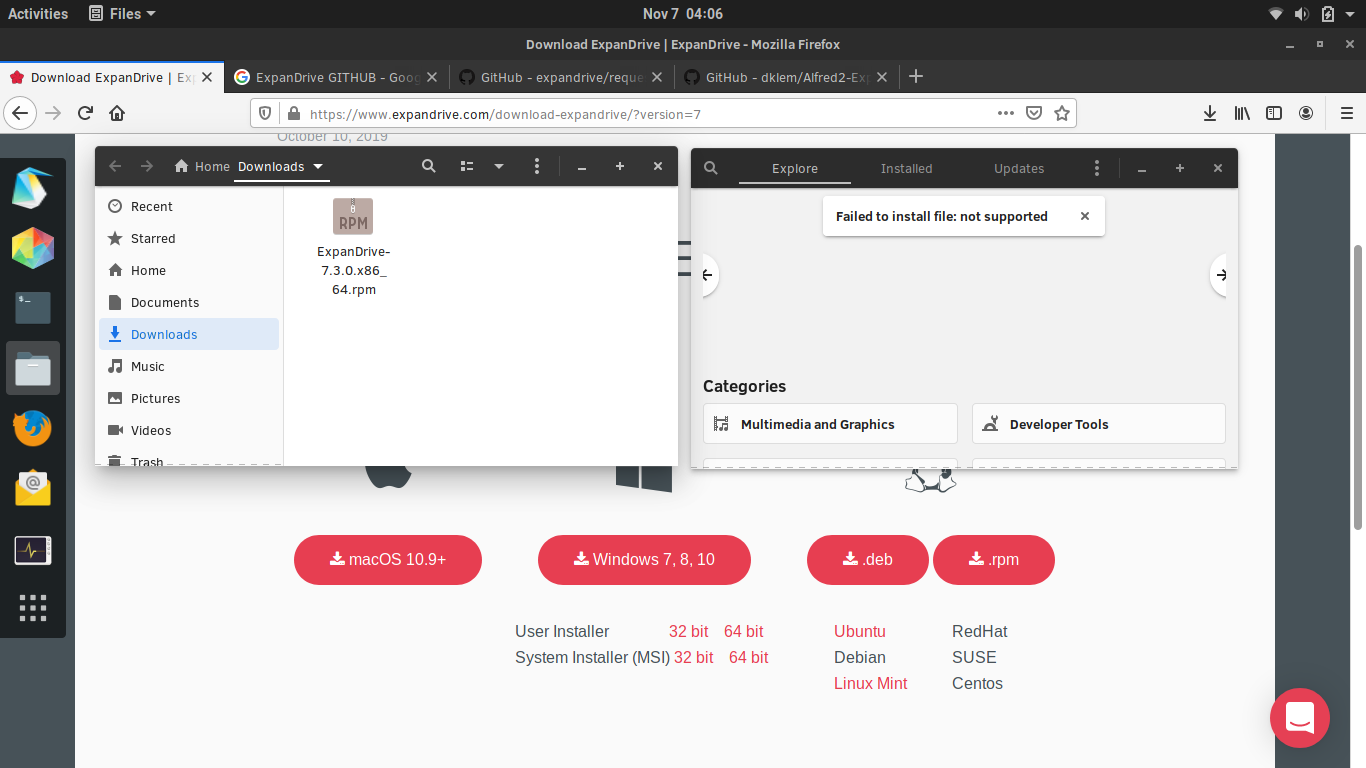Open search in the Files window

tap(429, 166)
